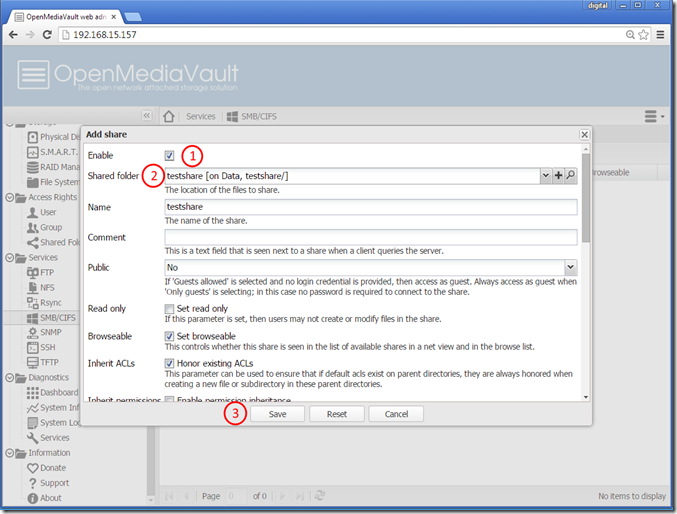Click SMB/CIFS breadcrumb item
677x514 pixels.
tap(252, 116)
